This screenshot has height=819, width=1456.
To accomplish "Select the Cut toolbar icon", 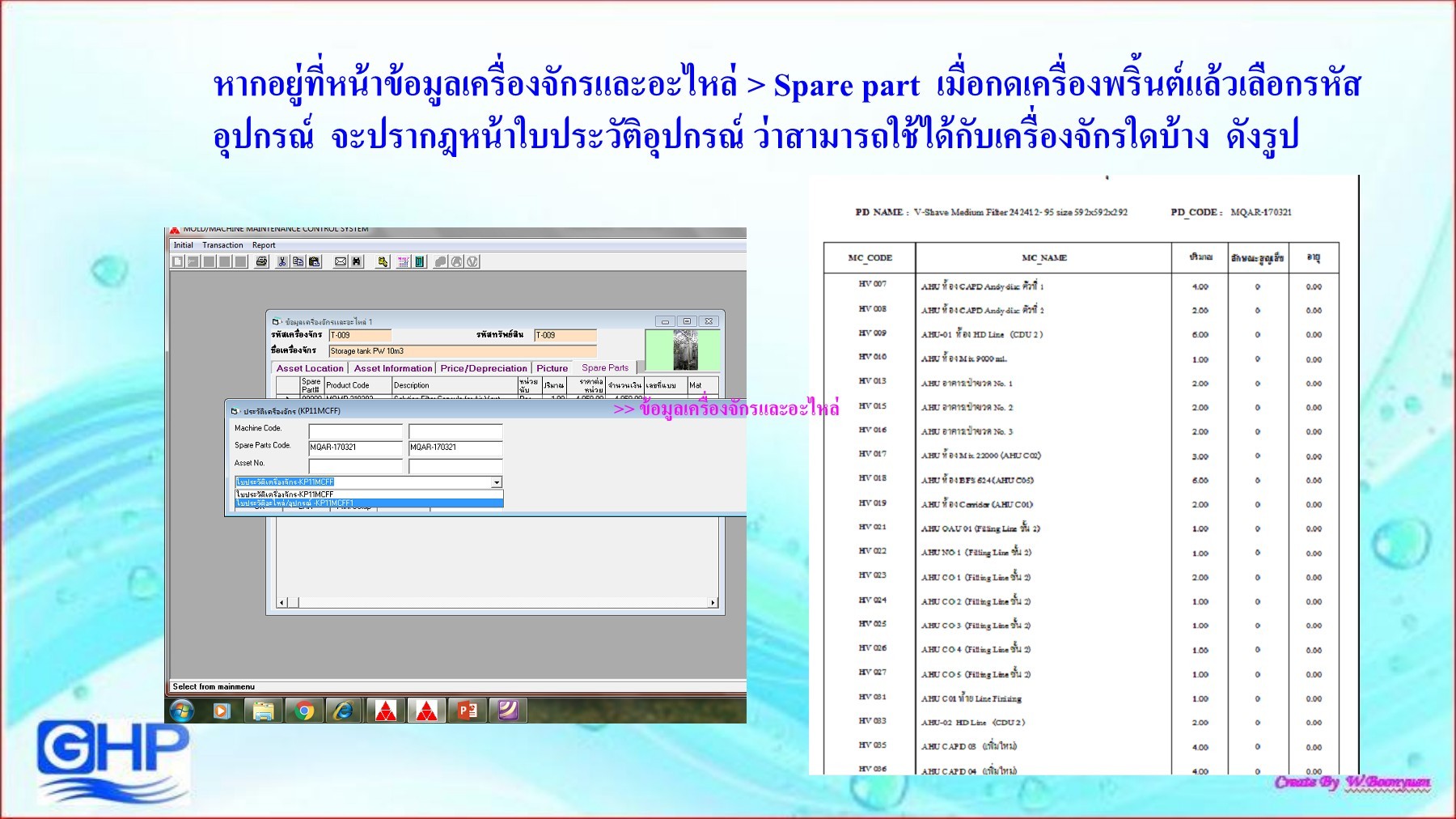I will tap(282, 262).
